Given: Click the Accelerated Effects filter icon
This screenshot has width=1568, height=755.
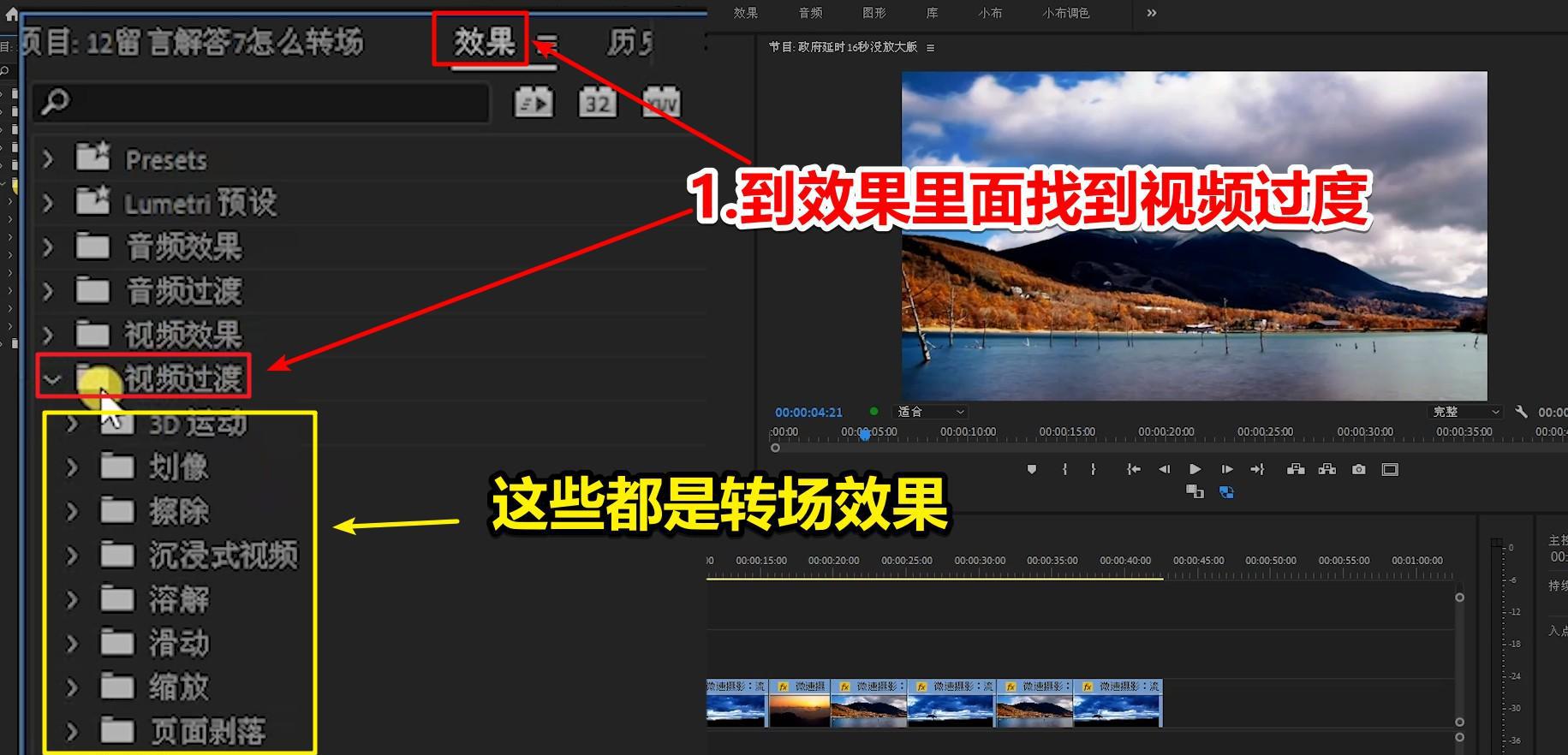Looking at the screenshot, I should [533, 103].
